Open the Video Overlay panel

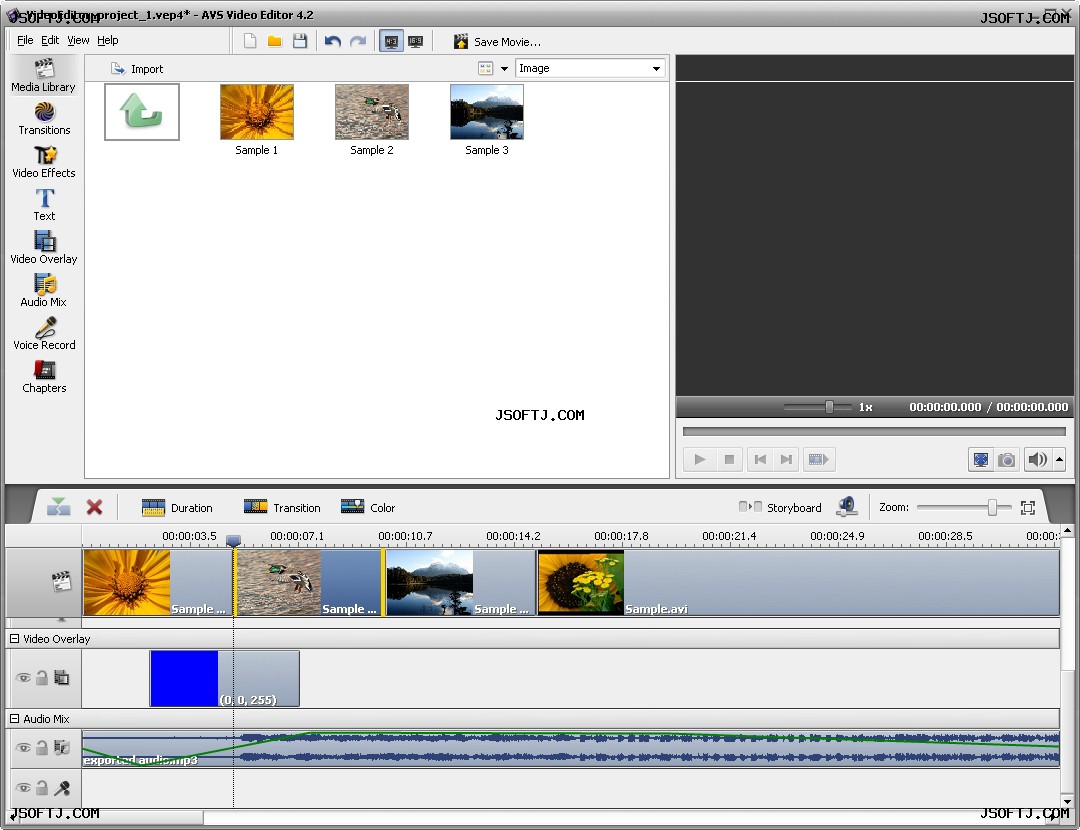(43, 248)
